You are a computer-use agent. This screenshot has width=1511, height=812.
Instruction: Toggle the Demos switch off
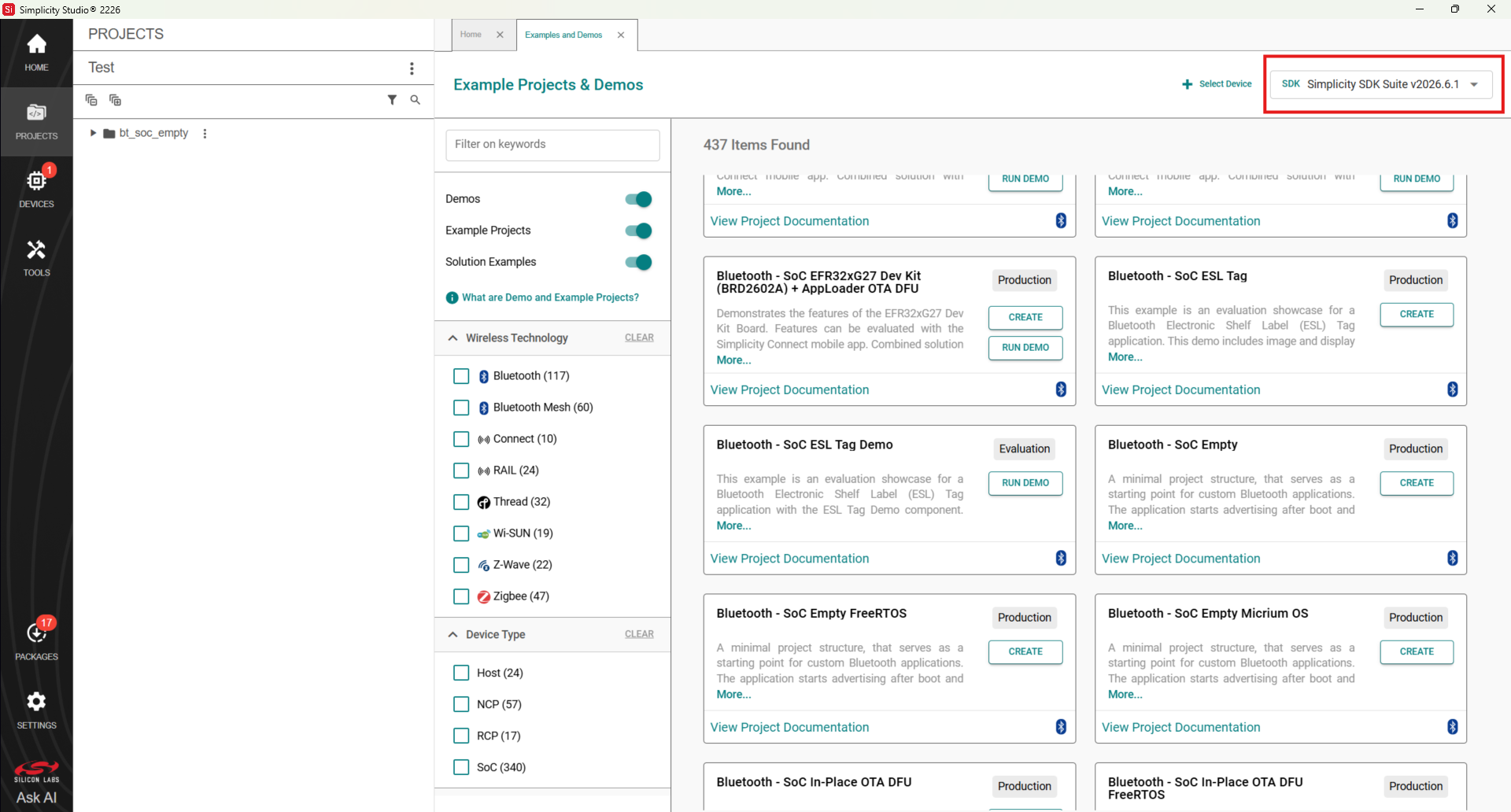click(638, 199)
